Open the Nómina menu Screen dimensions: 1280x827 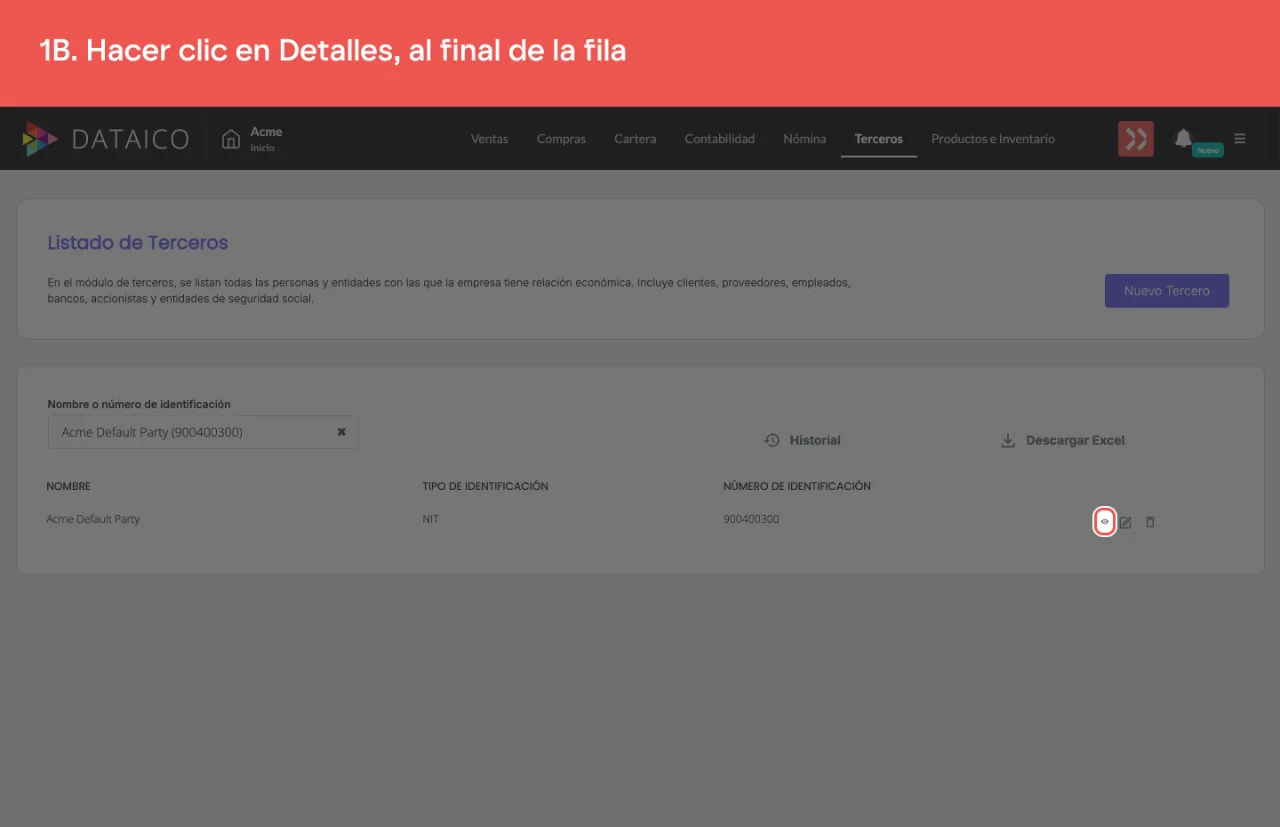tap(804, 139)
